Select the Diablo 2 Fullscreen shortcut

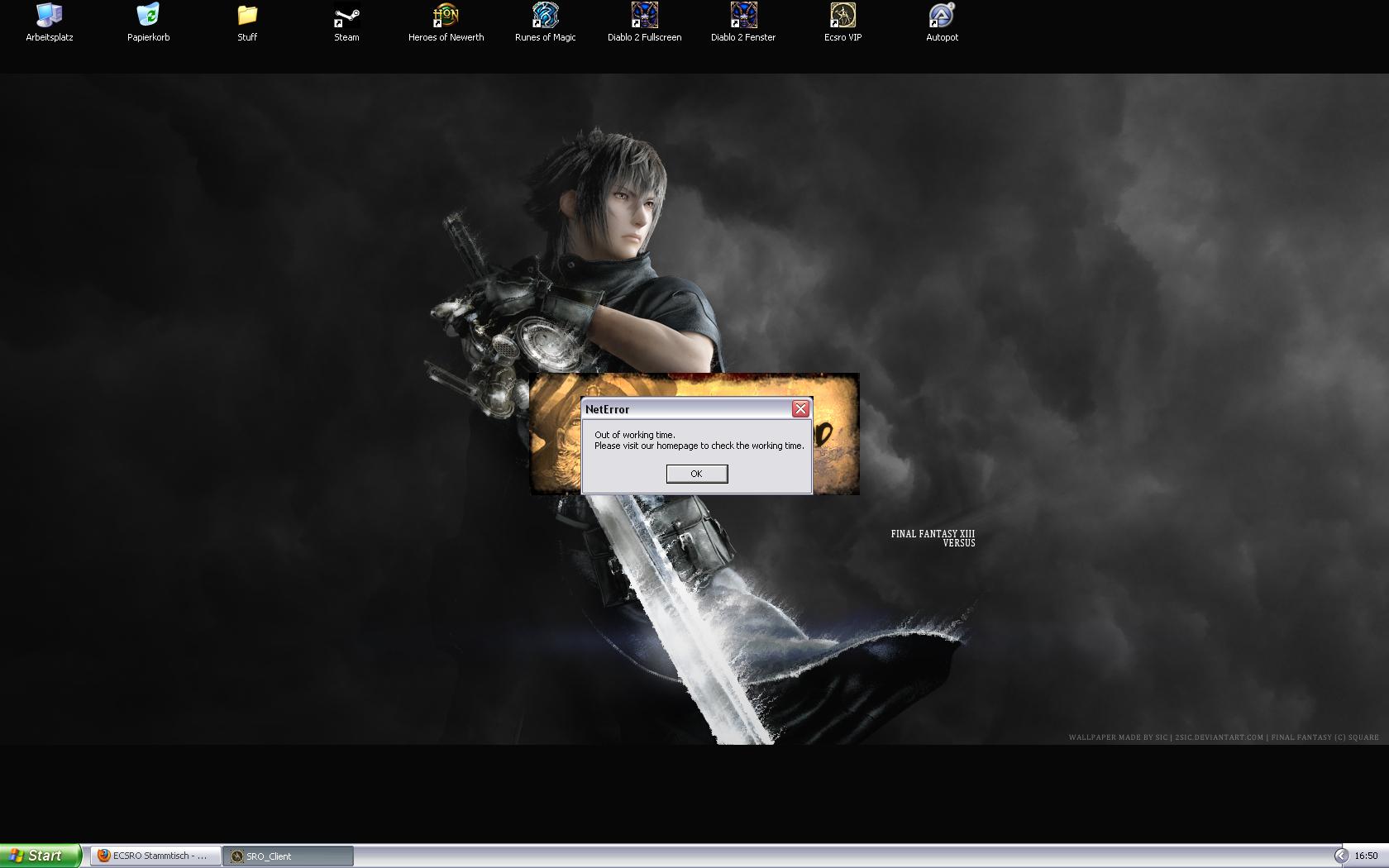click(x=644, y=17)
